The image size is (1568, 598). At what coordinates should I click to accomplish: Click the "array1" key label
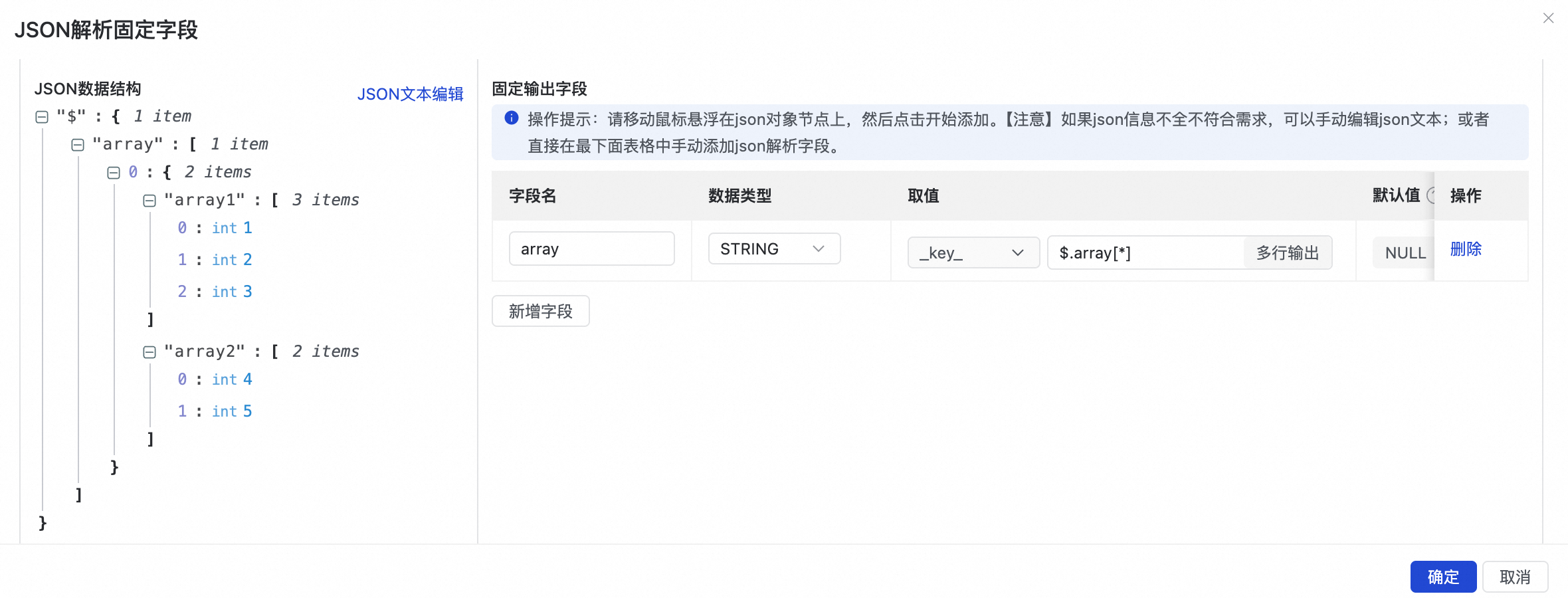[205, 200]
